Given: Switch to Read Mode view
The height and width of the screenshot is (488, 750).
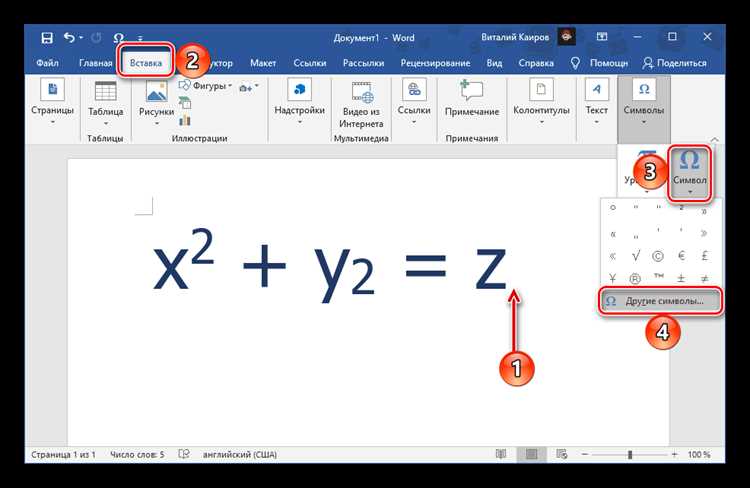Looking at the screenshot, I should [x=501, y=454].
